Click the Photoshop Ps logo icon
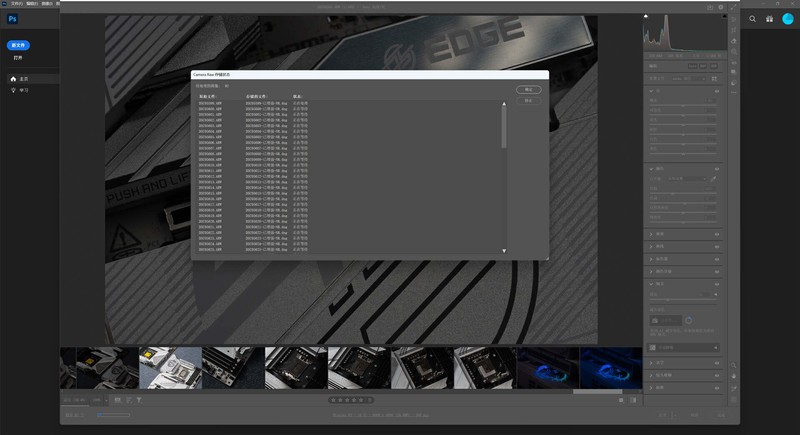 (x=13, y=19)
